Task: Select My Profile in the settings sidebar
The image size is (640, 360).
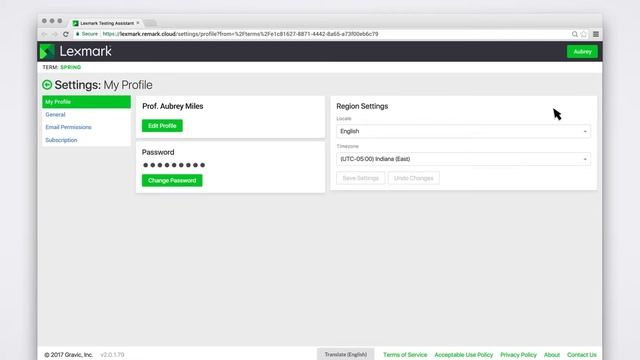Action: point(86,102)
